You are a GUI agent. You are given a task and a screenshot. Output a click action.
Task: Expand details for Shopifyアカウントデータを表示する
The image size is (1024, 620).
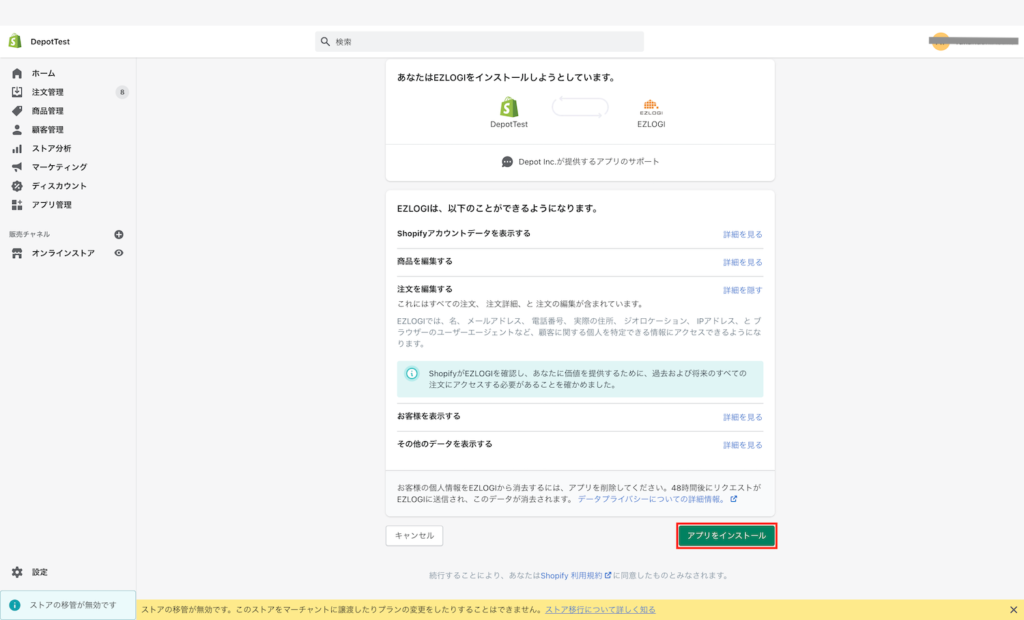click(742, 234)
